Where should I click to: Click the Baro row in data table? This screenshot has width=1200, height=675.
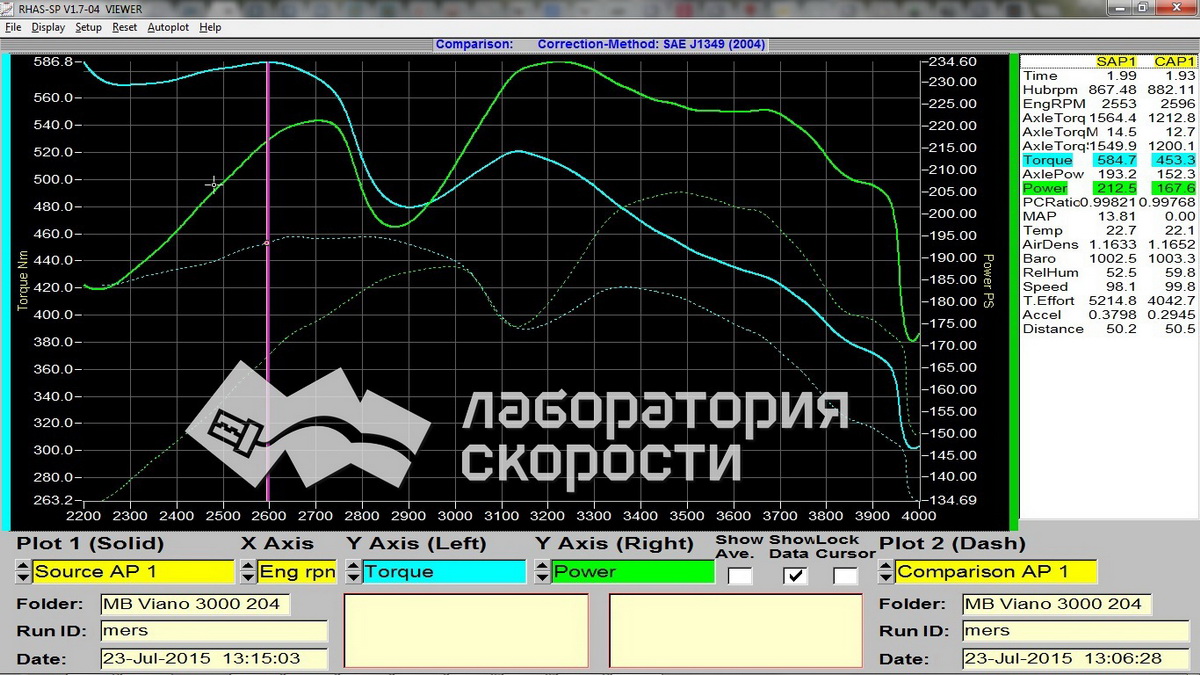(1109, 258)
